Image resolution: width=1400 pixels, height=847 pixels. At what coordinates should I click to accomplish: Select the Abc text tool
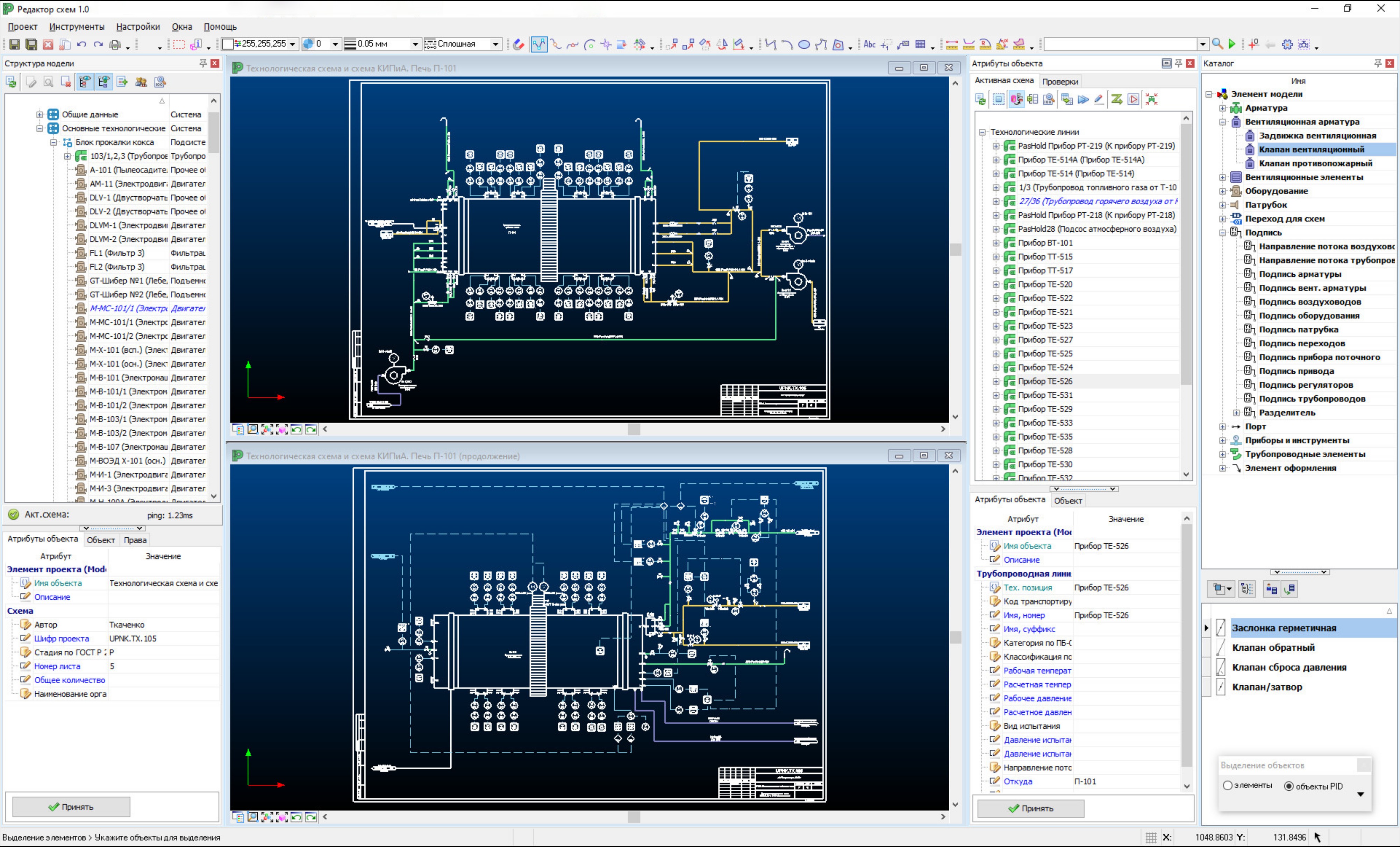[x=869, y=44]
